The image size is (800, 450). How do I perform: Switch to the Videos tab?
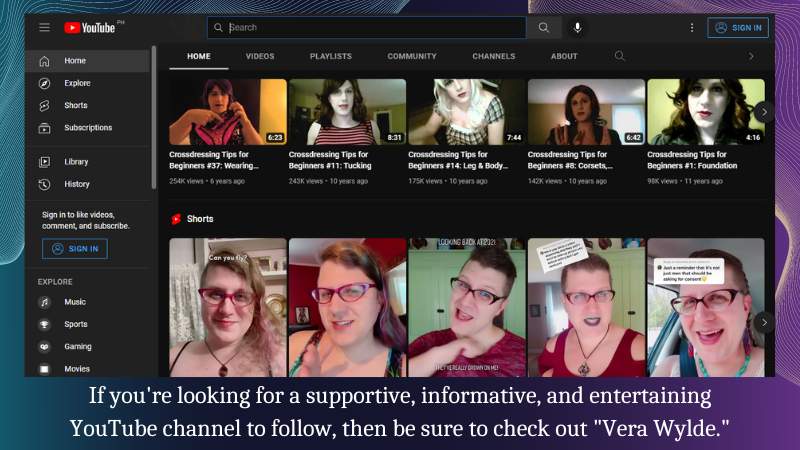click(260, 56)
